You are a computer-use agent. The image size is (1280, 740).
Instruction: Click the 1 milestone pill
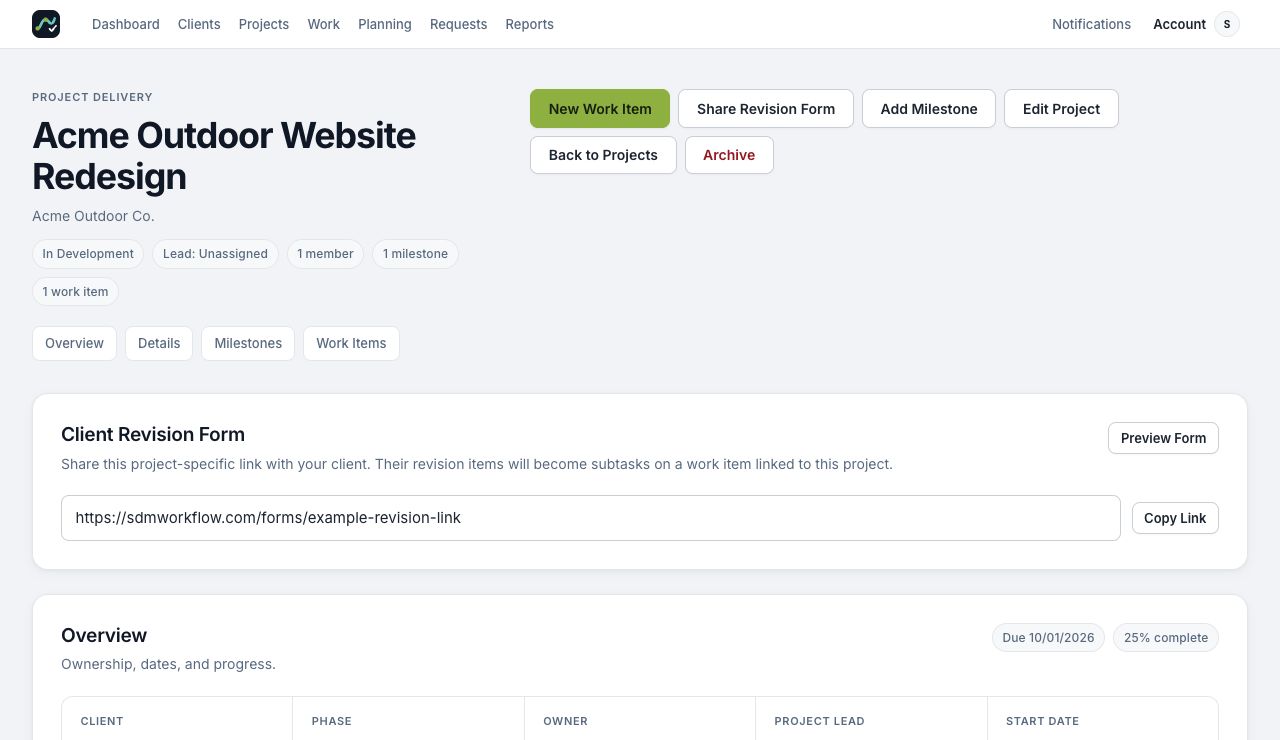point(415,254)
